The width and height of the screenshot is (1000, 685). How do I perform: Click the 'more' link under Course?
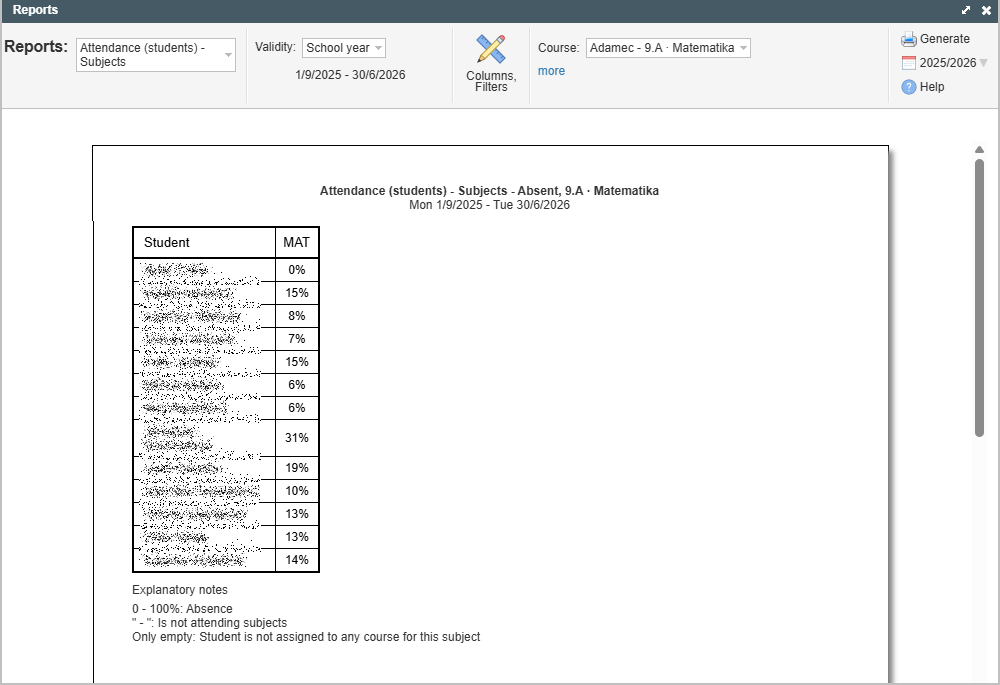(x=551, y=71)
